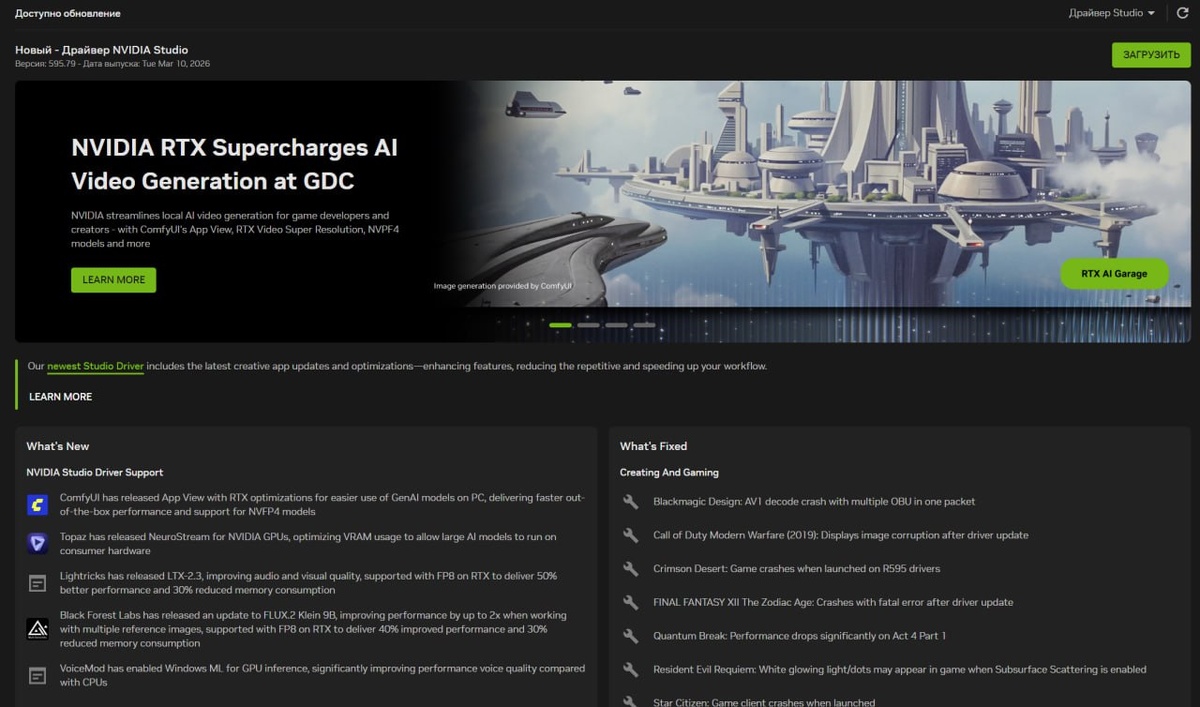Select the What's Fixed heading

pyautogui.click(x=653, y=446)
